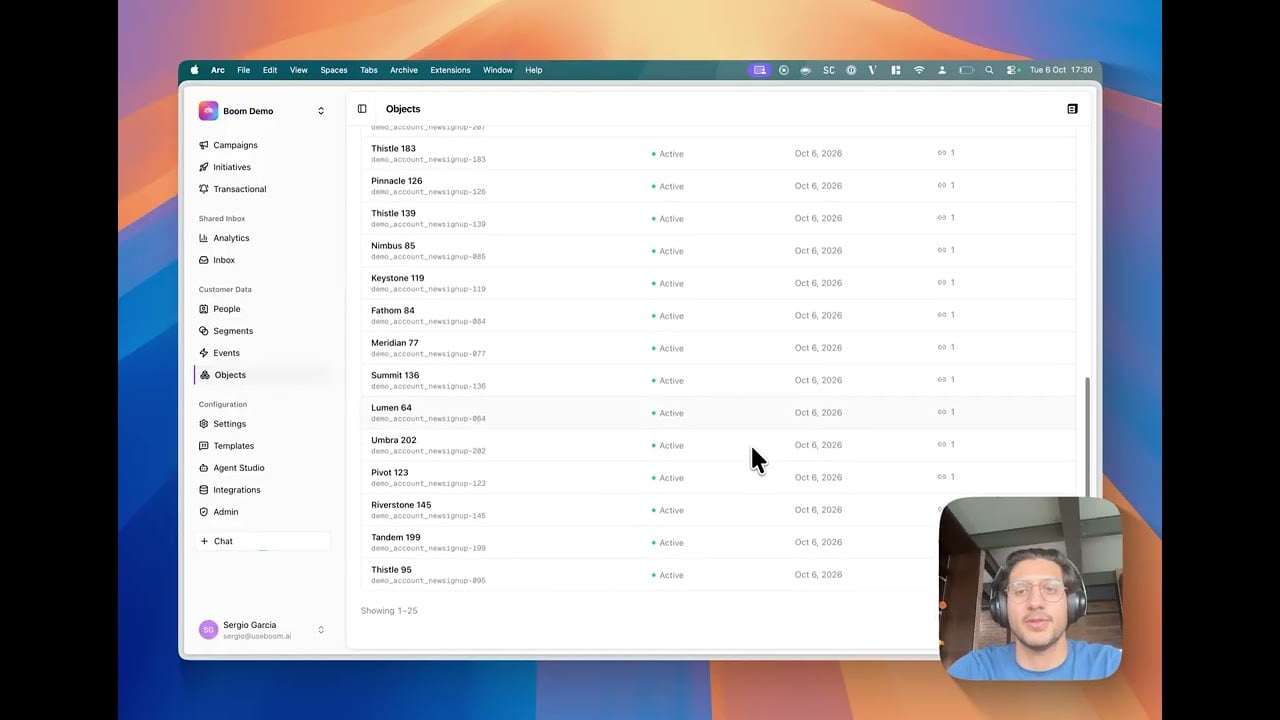Open Segments under Customer Data
The image size is (1280, 720).
click(x=233, y=331)
